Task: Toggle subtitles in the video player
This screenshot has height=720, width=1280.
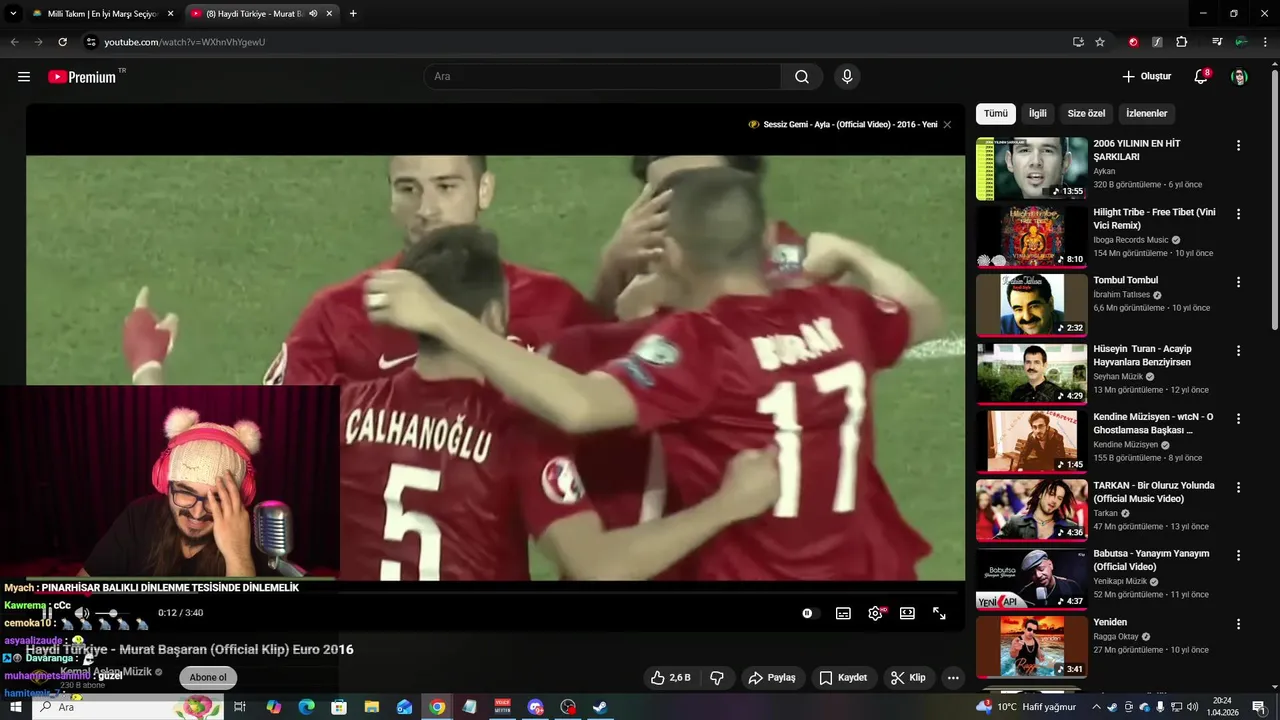Action: pyautogui.click(x=843, y=613)
